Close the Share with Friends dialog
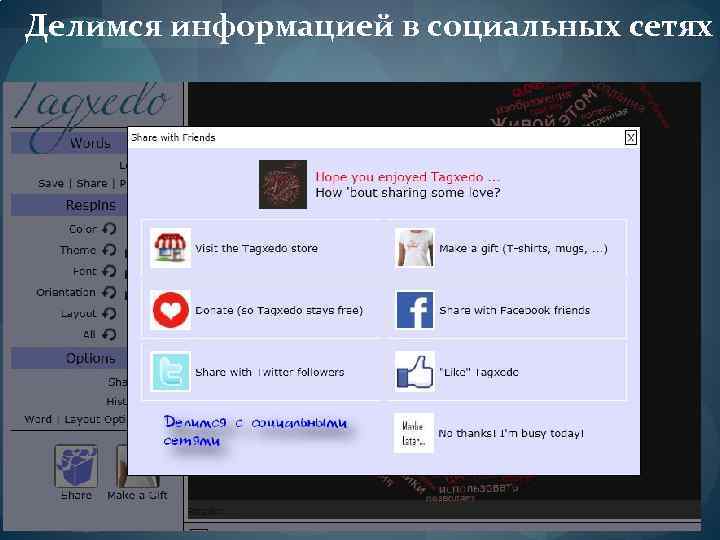The width and height of the screenshot is (720, 540). coord(631,137)
